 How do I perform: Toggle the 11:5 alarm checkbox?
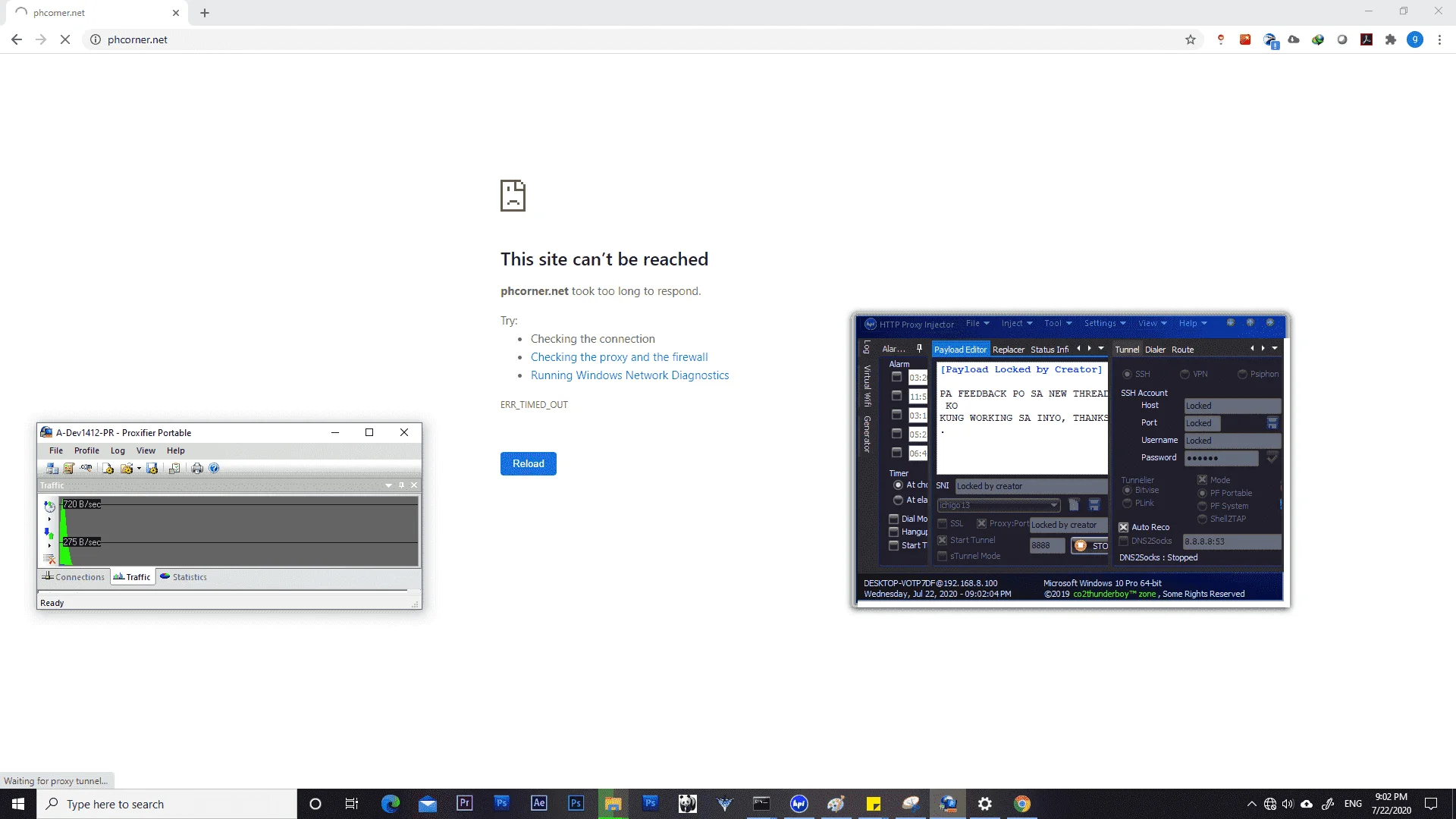coord(896,396)
